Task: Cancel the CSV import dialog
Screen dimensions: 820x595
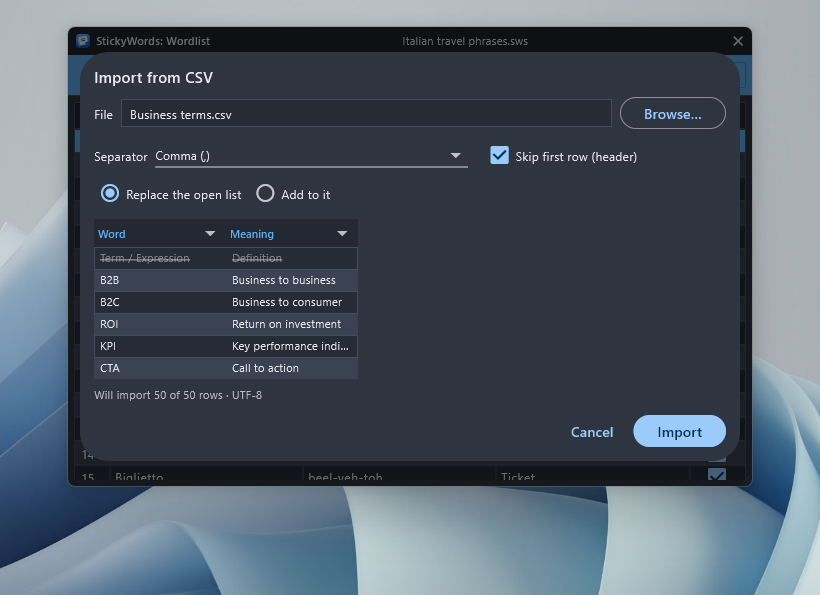Action: (592, 432)
